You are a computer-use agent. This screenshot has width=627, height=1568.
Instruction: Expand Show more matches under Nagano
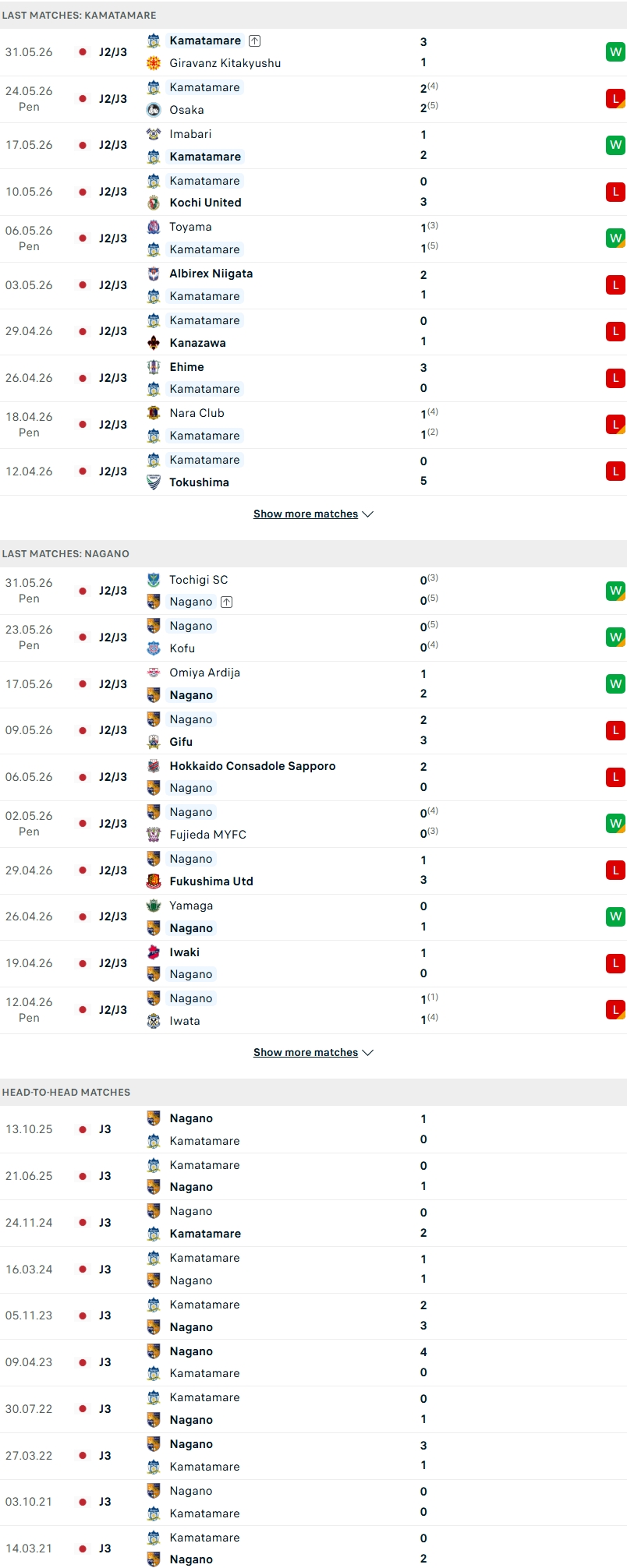[306, 1053]
